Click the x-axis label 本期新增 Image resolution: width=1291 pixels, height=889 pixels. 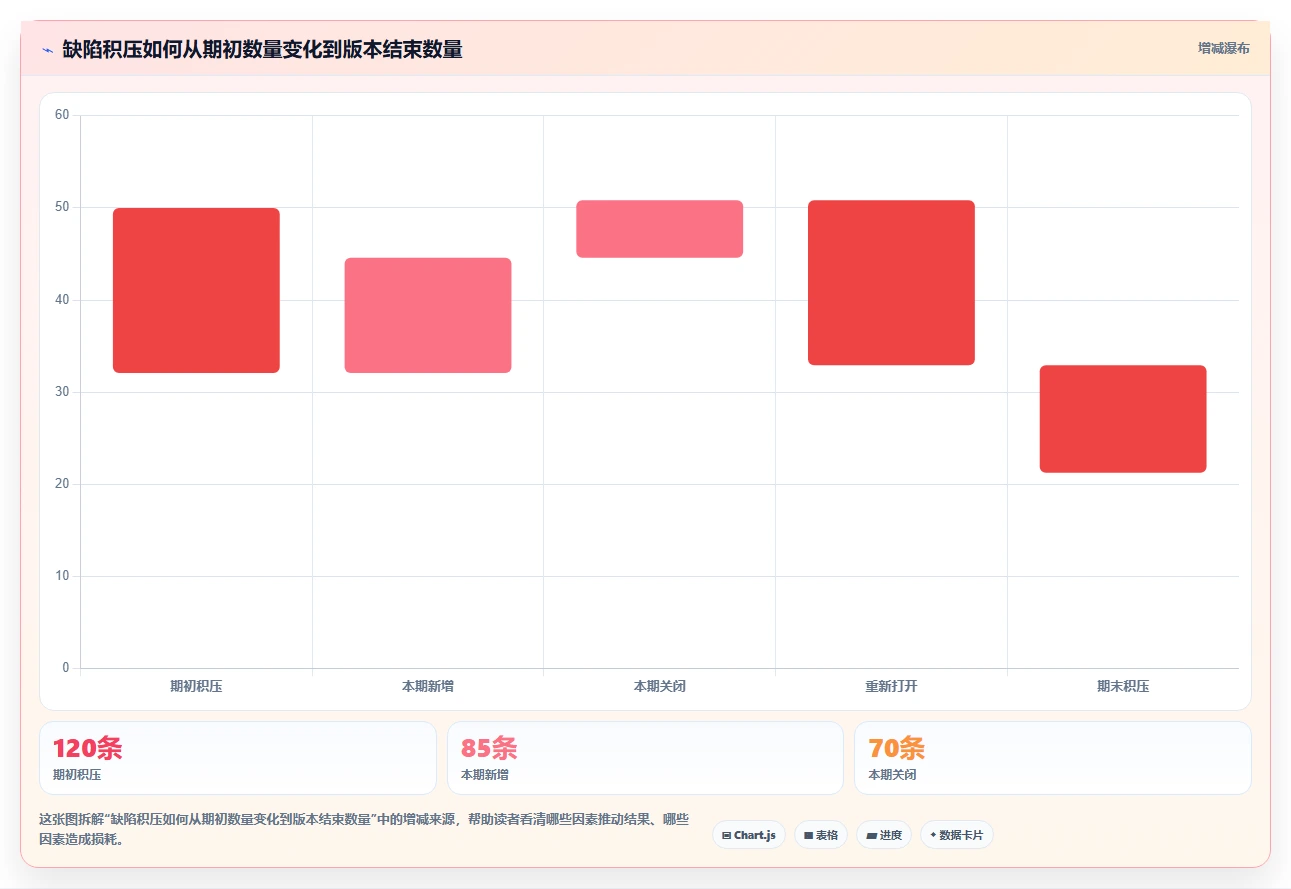428,686
